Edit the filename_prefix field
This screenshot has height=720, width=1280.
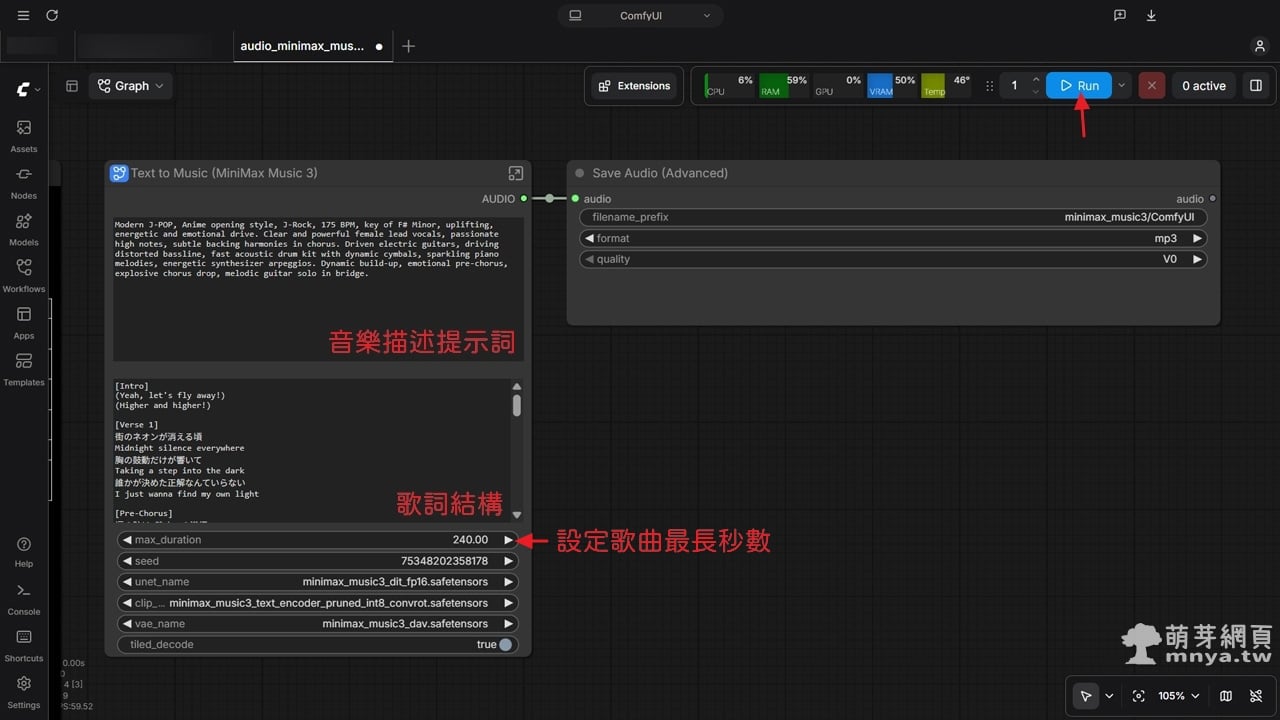coord(893,217)
